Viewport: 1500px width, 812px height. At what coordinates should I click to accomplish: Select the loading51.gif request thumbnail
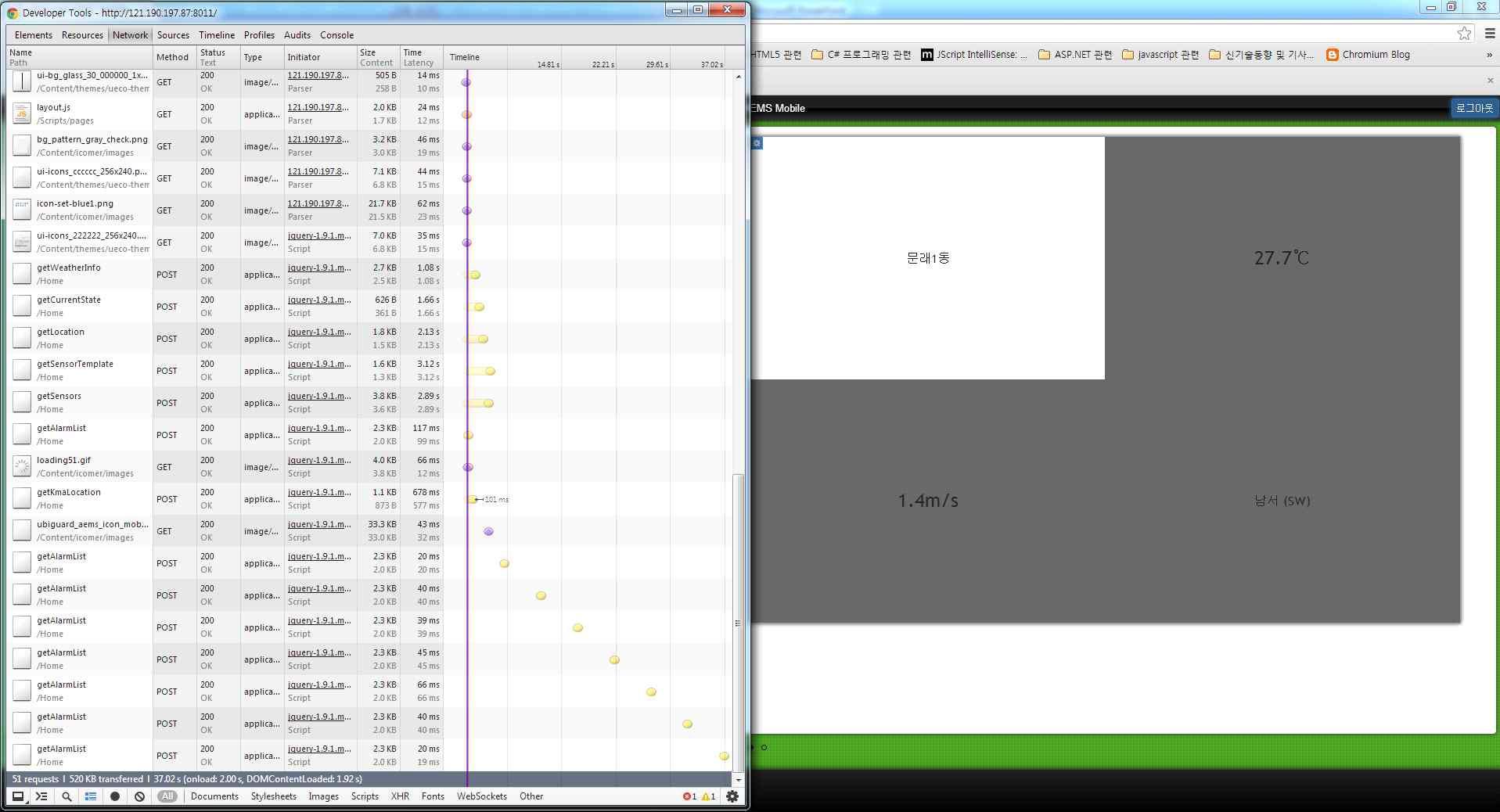point(22,467)
